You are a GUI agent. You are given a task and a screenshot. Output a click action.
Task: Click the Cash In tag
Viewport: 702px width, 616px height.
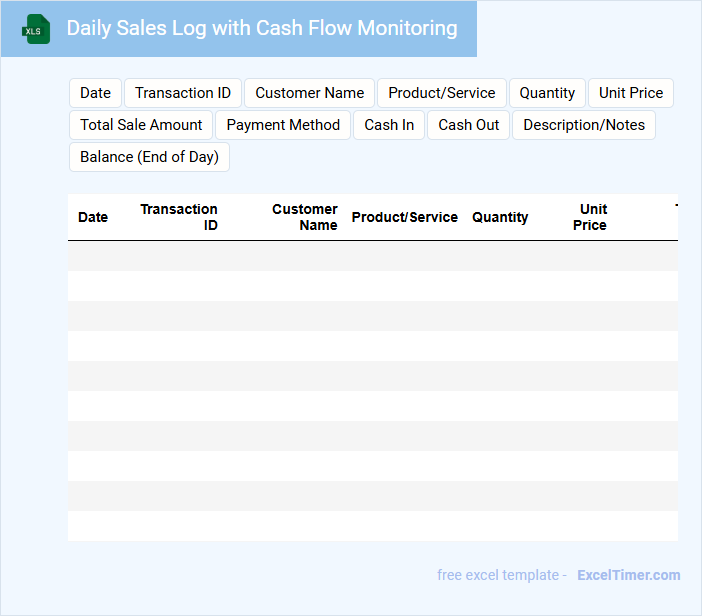pyautogui.click(x=389, y=125)
